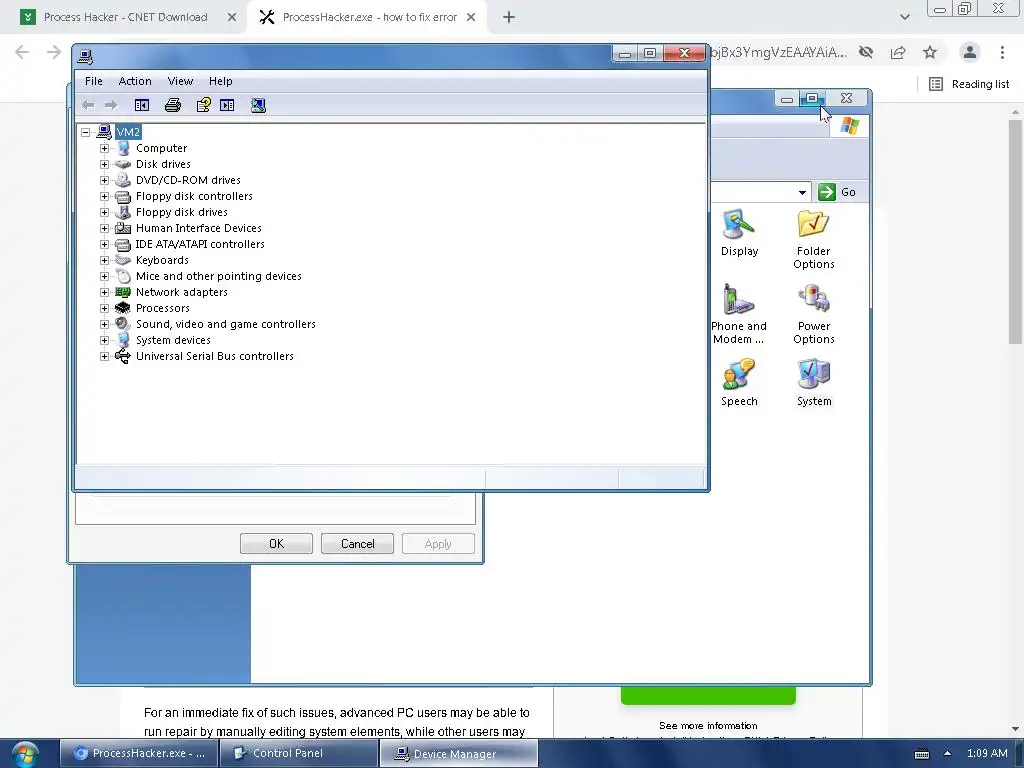Click the VM2 computer root icon
This screenshot has width=1024, height=768.
[x=104, y=132]
